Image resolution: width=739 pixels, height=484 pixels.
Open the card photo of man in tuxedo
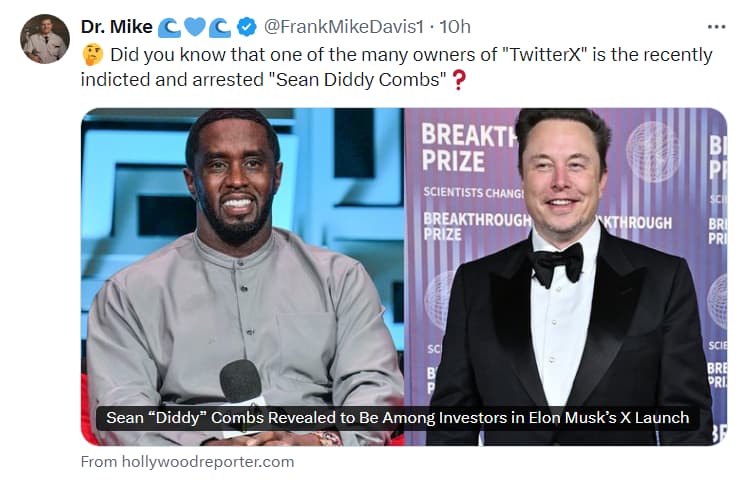pos(566,277)
